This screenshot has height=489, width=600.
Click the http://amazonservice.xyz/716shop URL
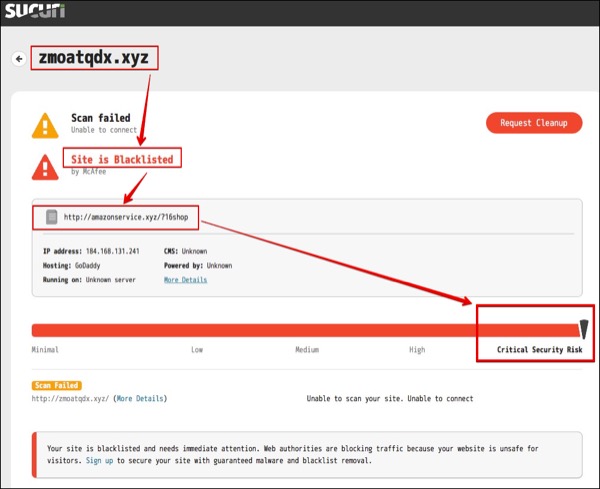126,216
